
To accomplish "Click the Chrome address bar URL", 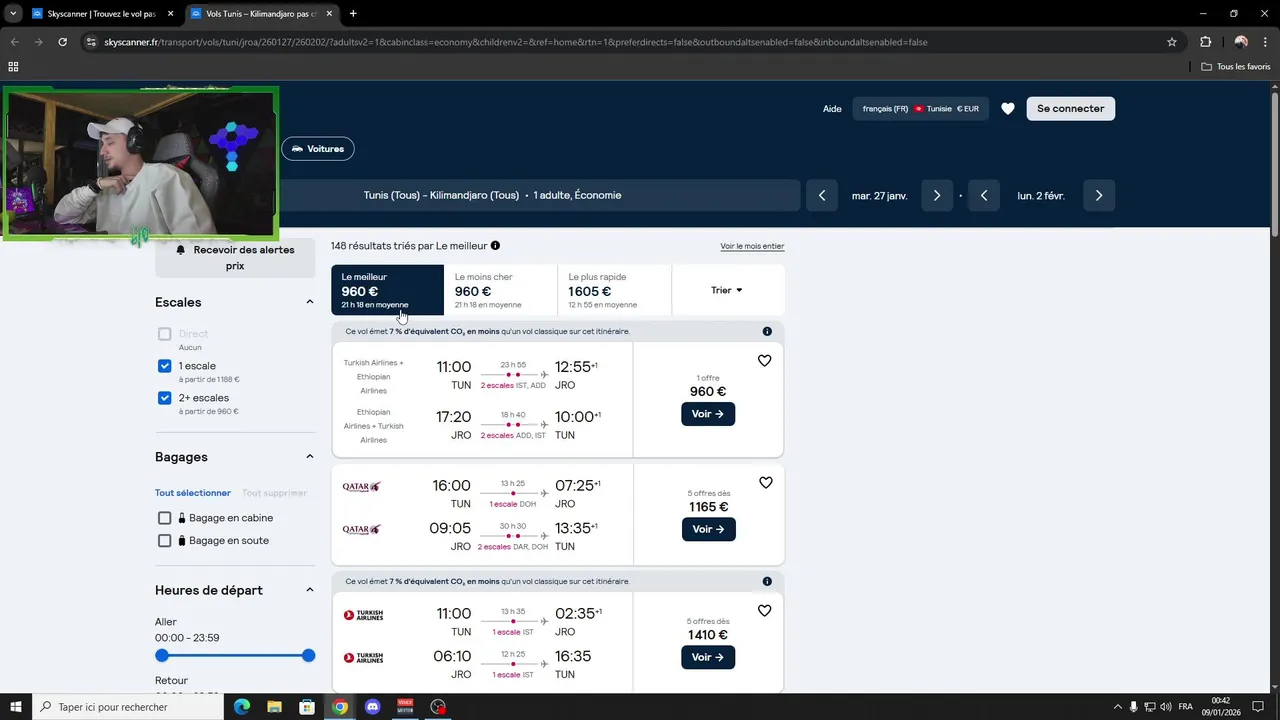I will [x=515, y=42].
